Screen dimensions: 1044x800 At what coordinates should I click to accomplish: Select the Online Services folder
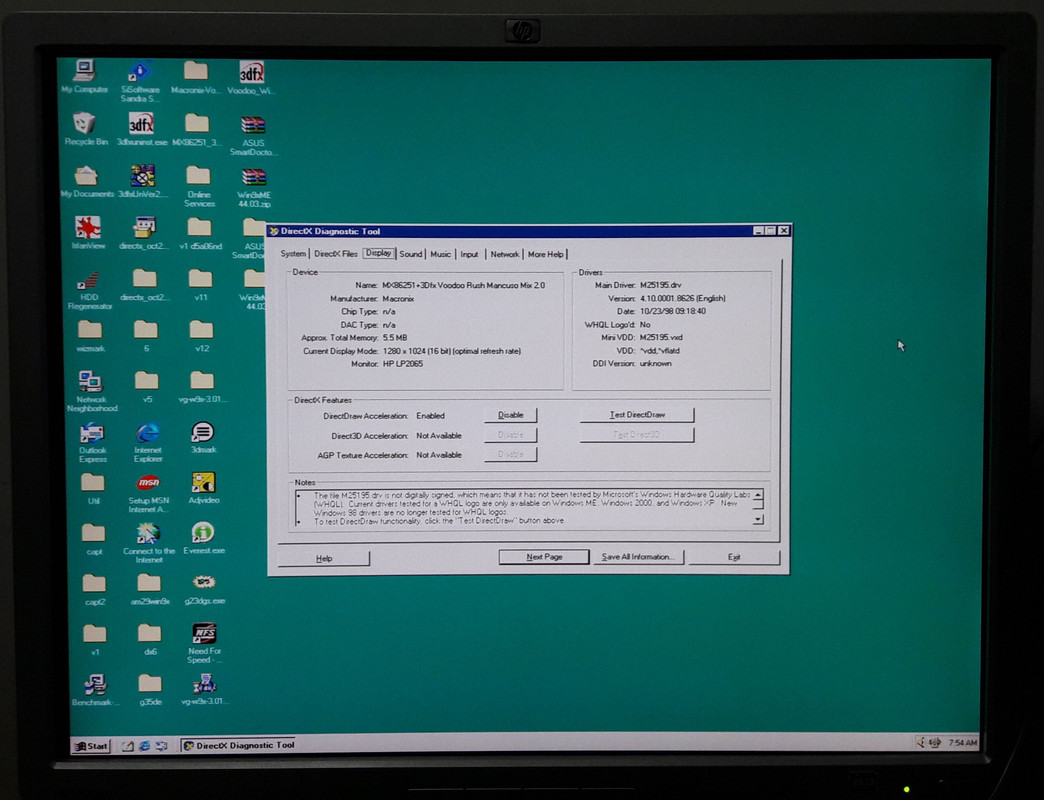(198, 187)
